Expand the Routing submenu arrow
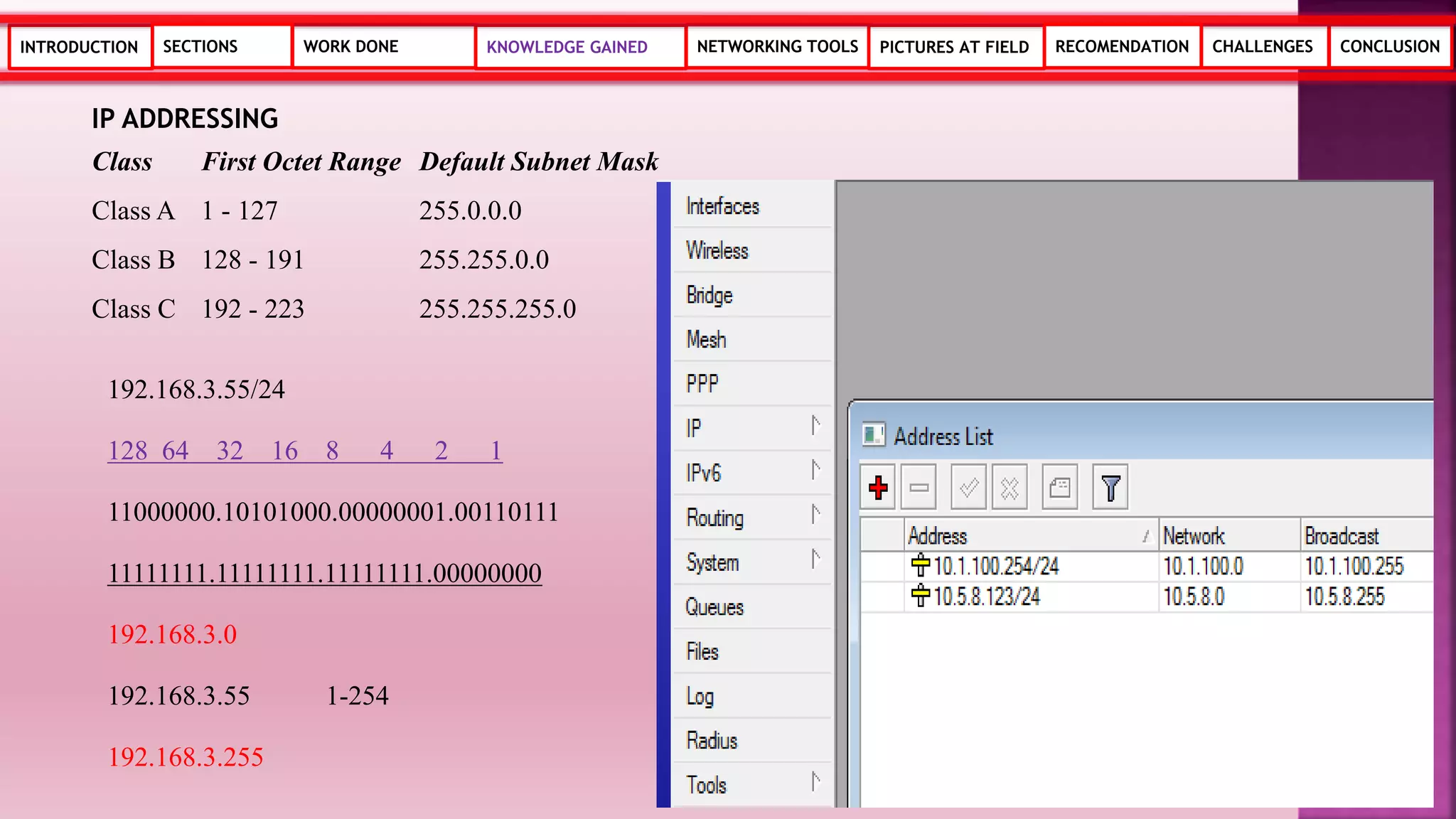 coord(815,515)
